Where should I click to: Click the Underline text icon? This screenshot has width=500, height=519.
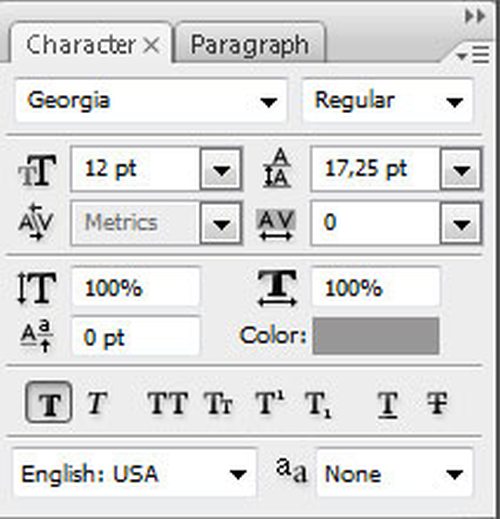388,404
